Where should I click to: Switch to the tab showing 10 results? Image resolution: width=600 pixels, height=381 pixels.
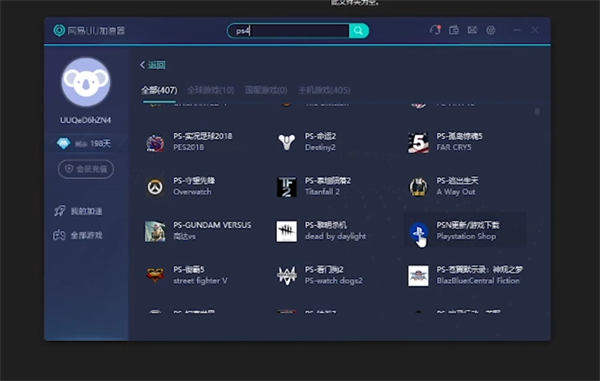pyautogui.click(x=210, y=90)
